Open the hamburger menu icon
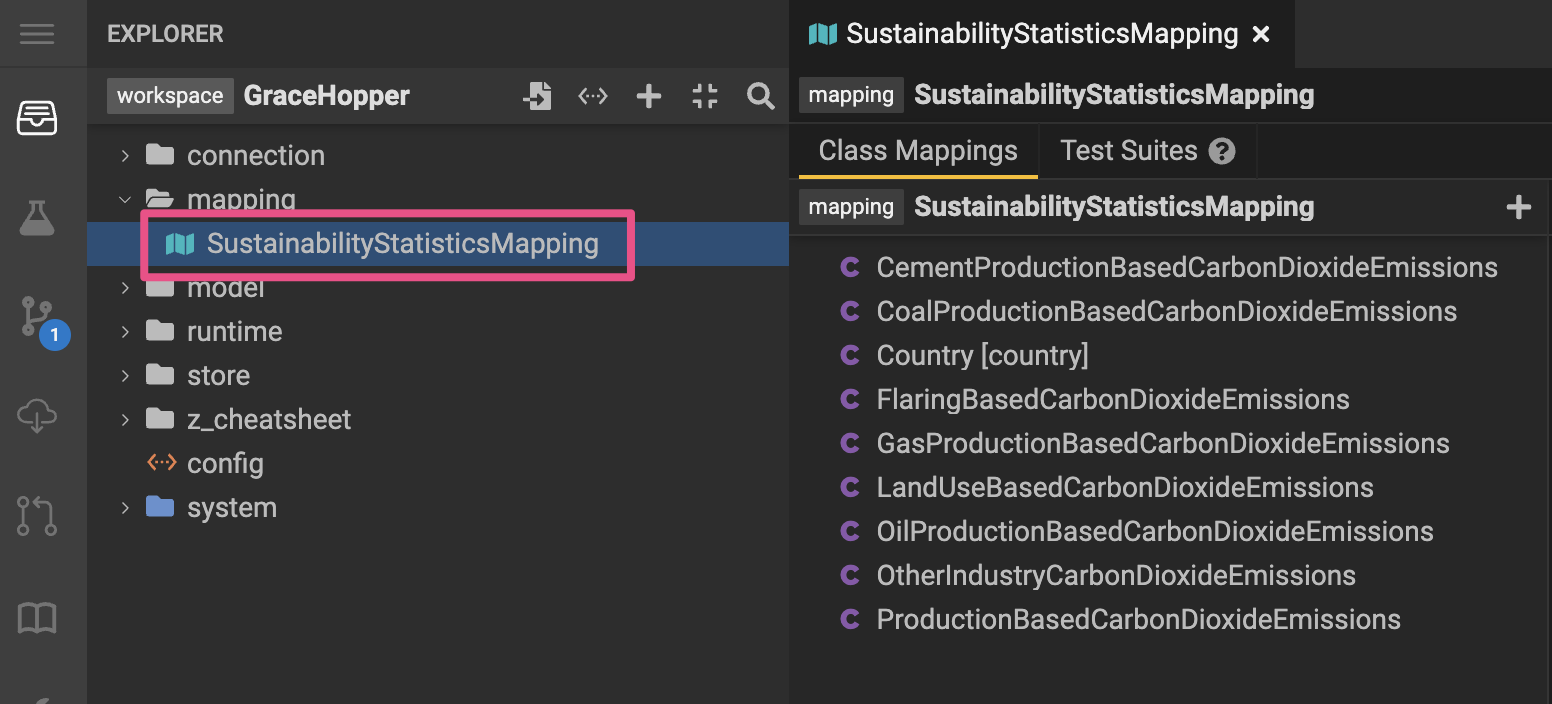 37,34
